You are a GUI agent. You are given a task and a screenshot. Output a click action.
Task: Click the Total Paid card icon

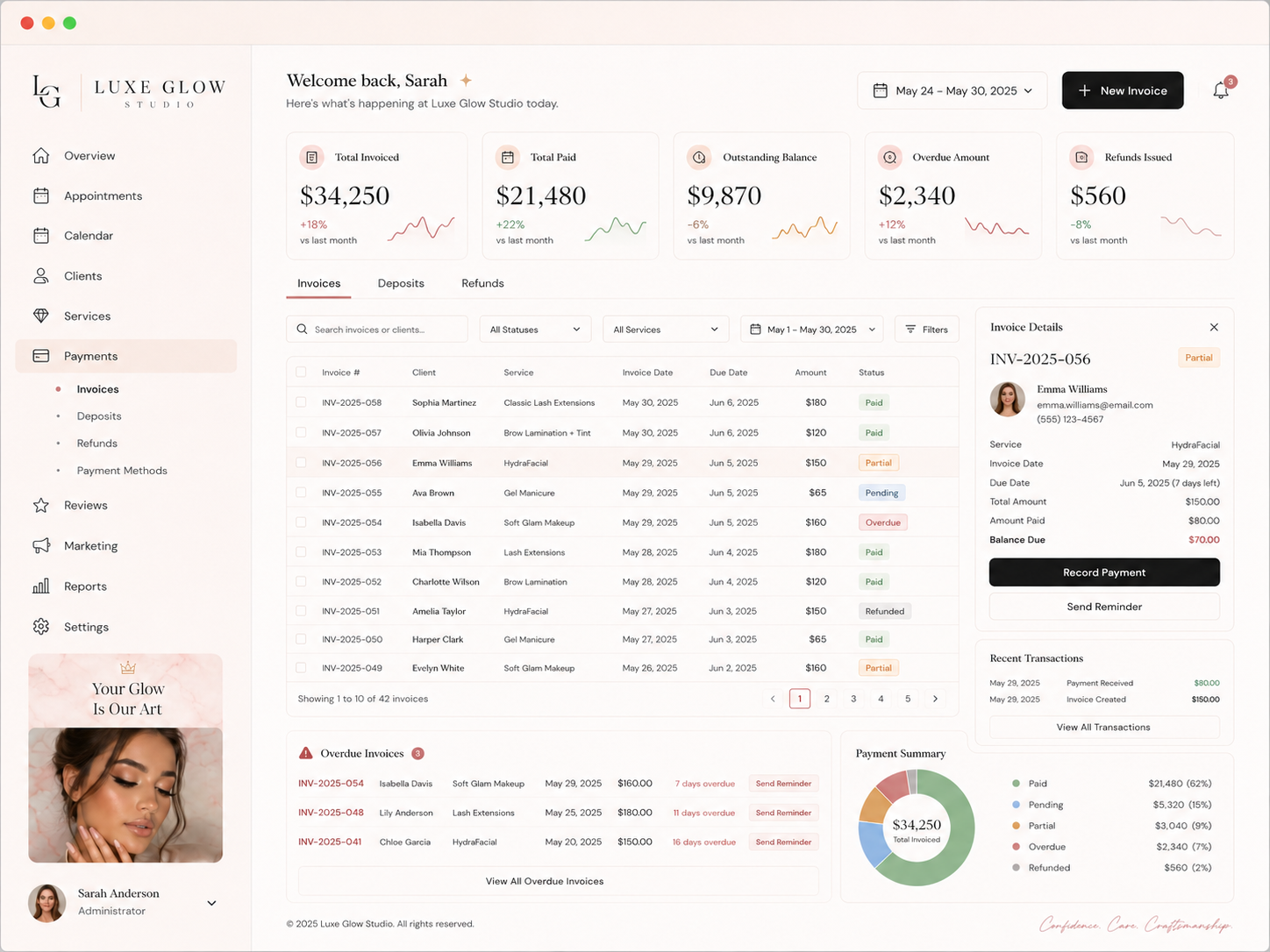(x=507, y=158)
